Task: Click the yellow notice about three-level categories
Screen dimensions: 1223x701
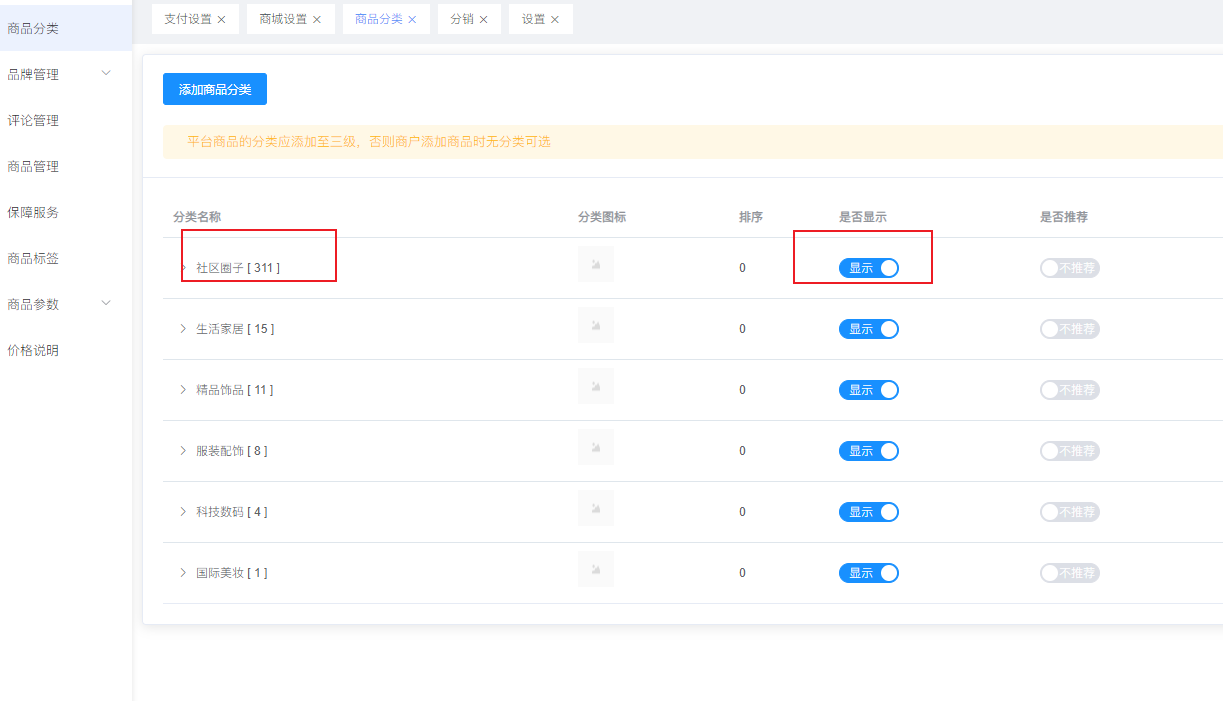Action: [x=693, y=142]
